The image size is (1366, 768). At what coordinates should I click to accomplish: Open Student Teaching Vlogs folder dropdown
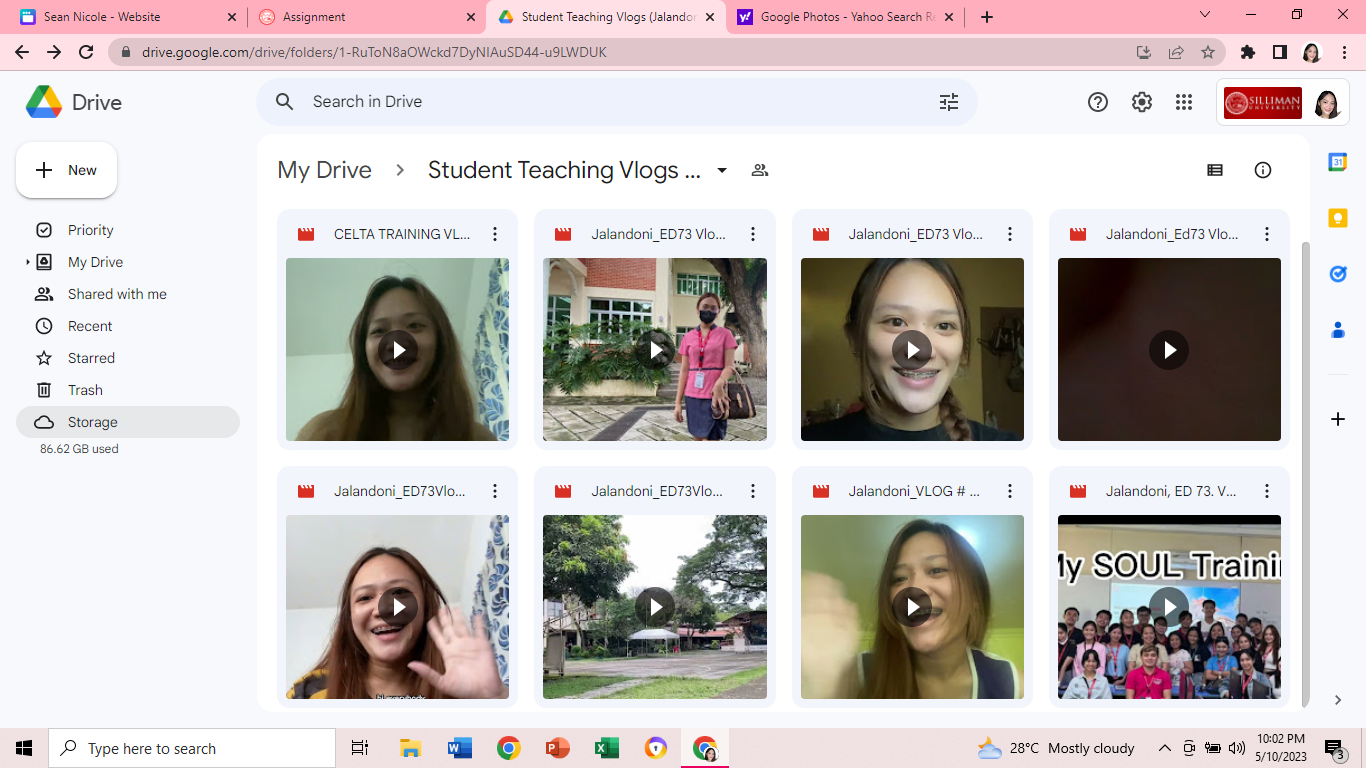coord(722,170)
